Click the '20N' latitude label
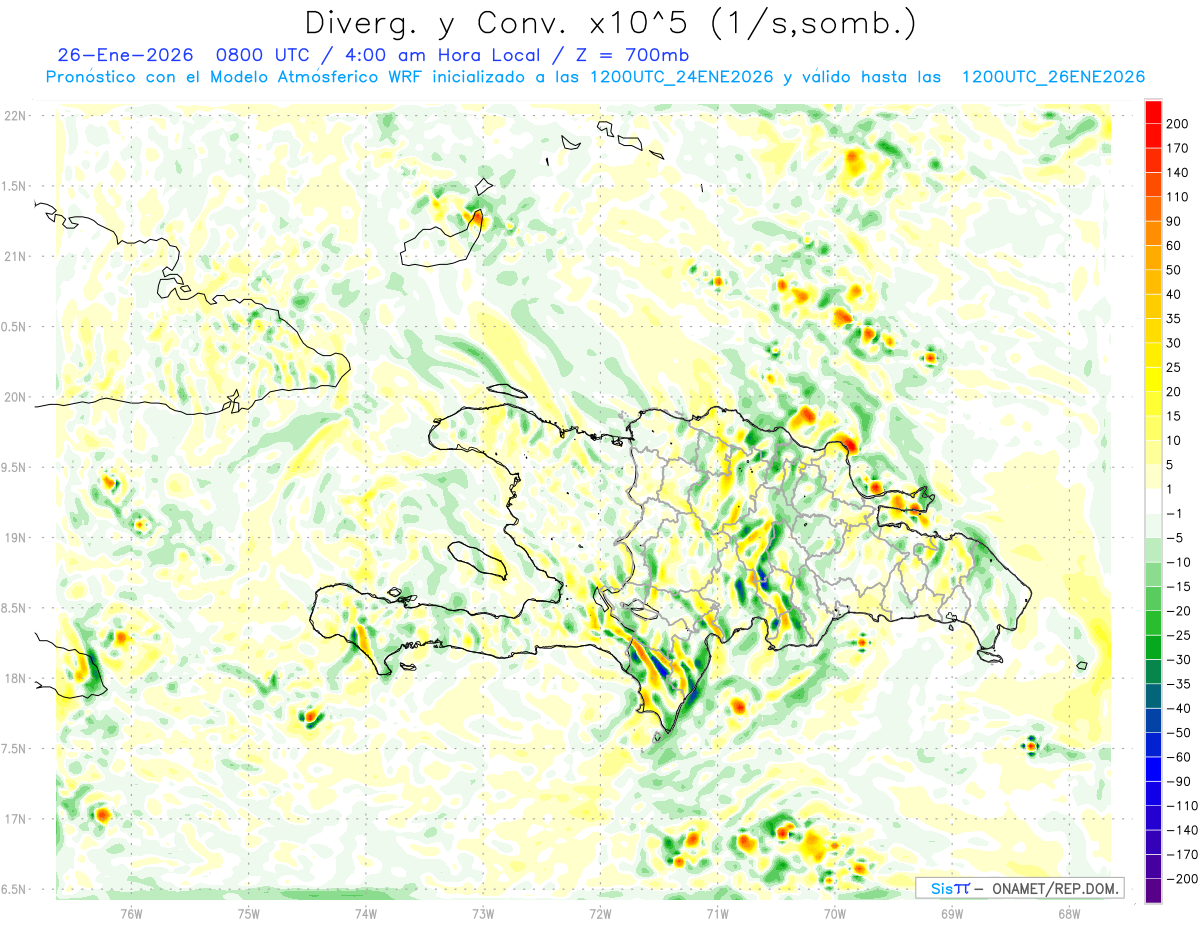The width and height of the screenshot is (1200, 927). [x=17, y=397]
